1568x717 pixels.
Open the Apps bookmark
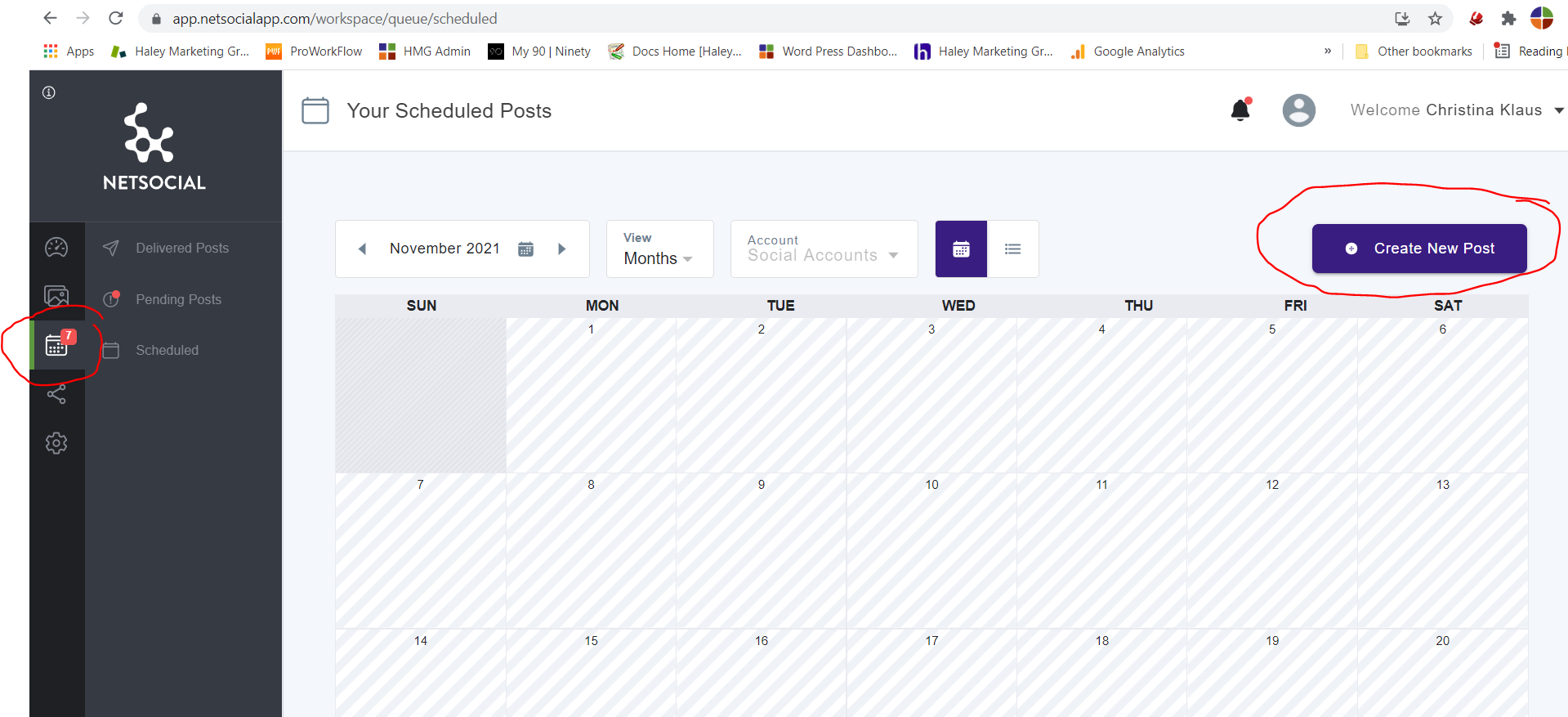69,51
